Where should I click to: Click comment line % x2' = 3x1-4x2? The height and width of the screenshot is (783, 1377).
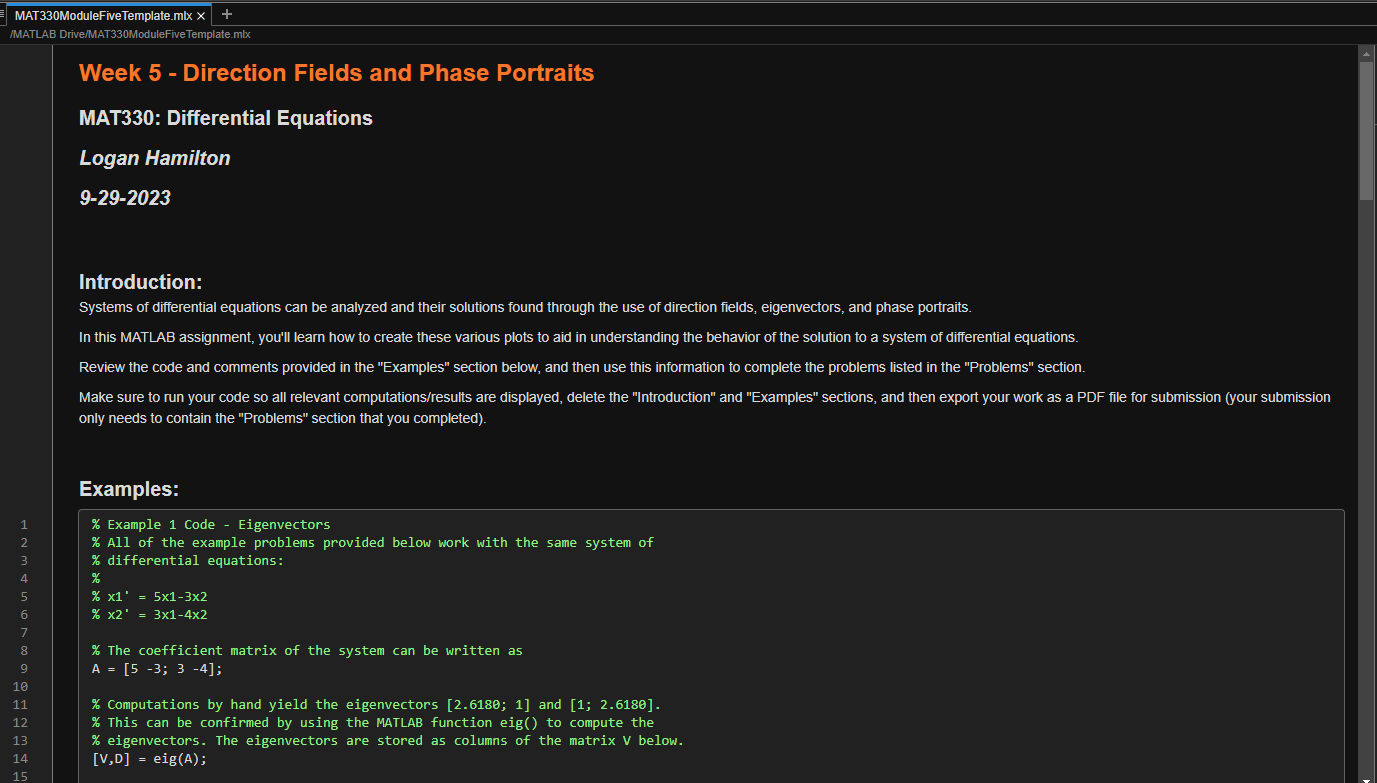click(150, 614)
